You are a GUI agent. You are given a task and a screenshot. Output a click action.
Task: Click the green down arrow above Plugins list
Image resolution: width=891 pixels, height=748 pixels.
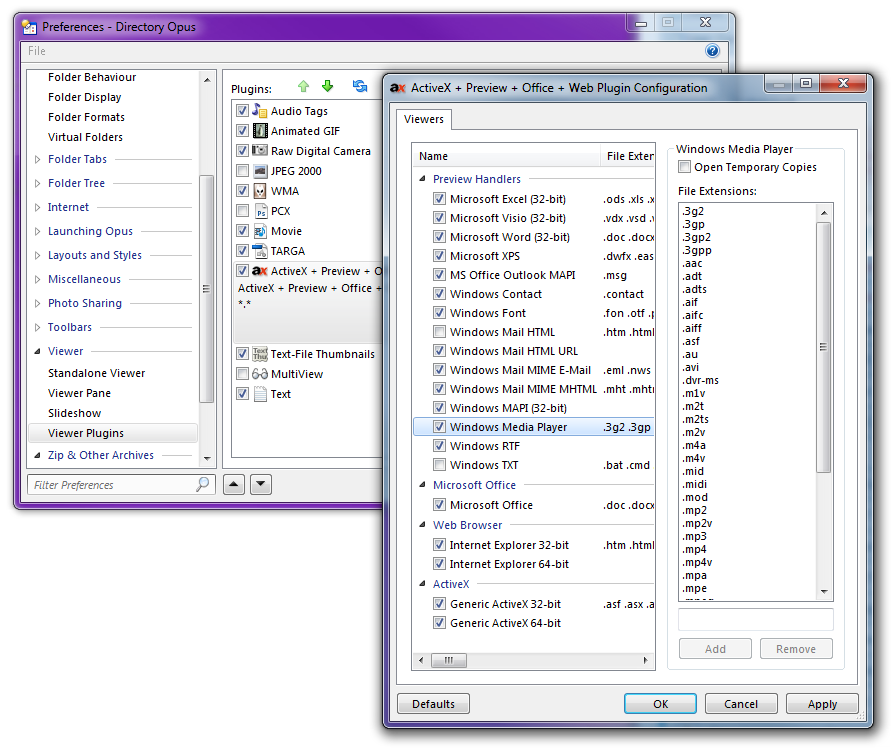point(327,86)
